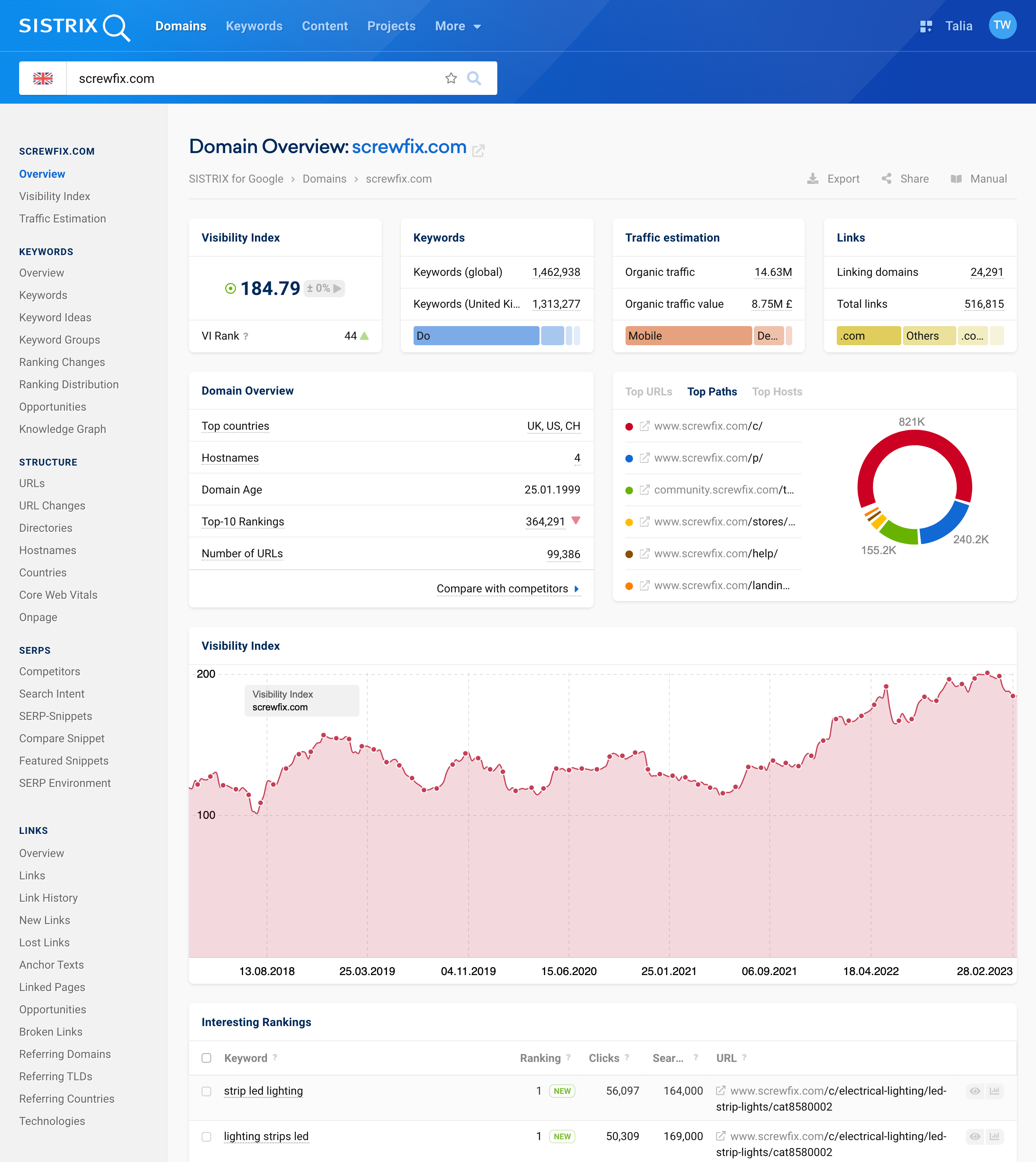
Task: Toggle eye icon in lighting strips led row
Action: (x=975, y=1136)
